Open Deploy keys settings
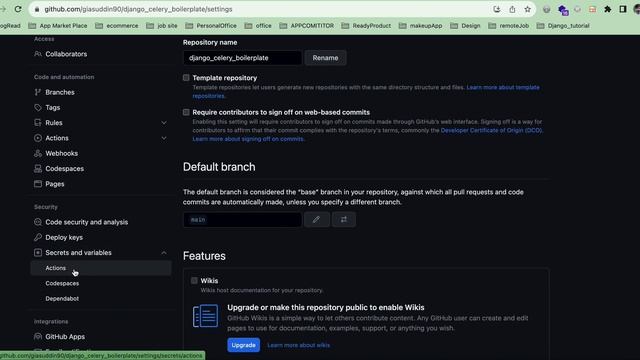This screenshot has width=640, height=360. [64, 237]
